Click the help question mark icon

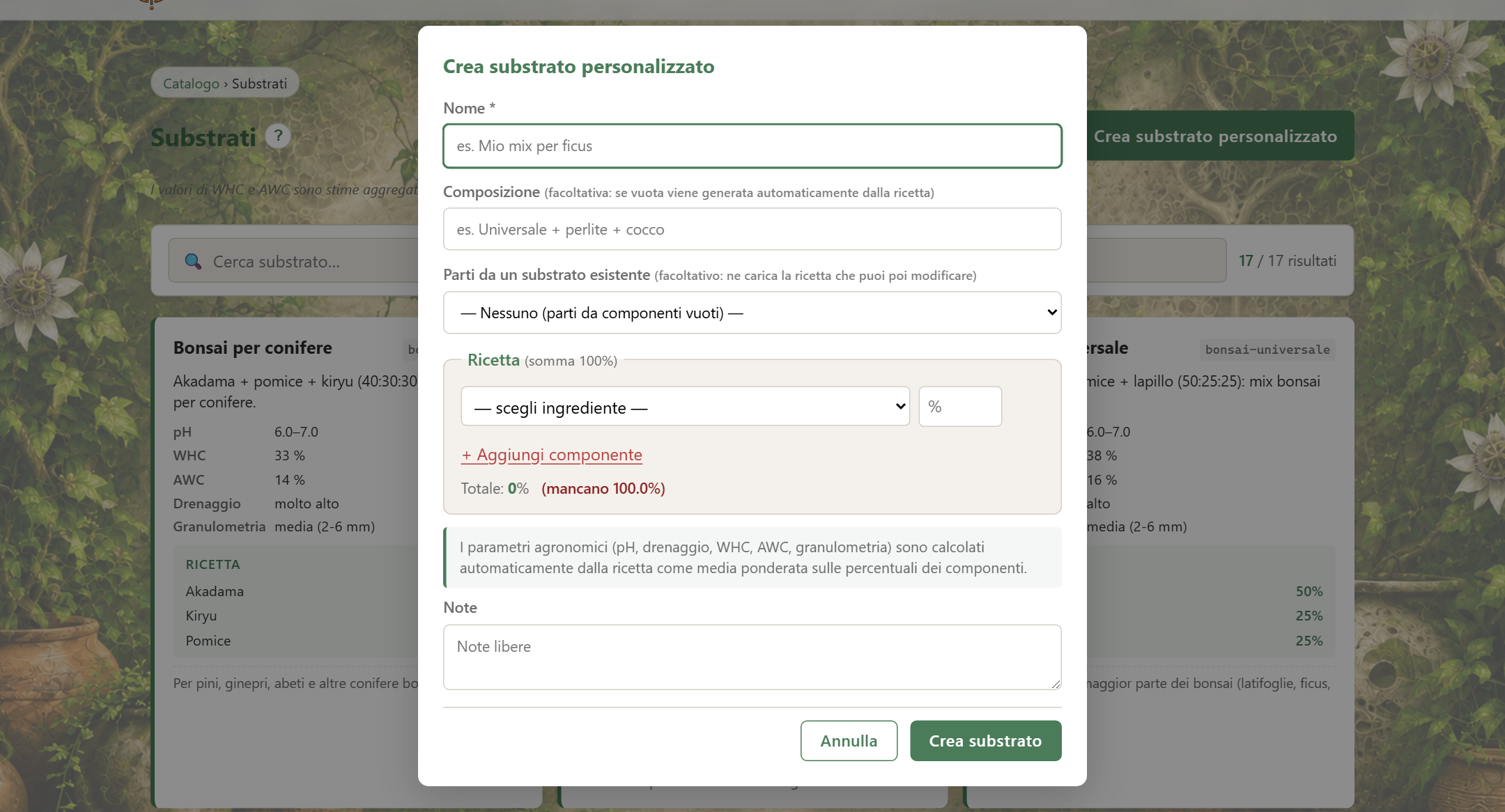coord(278,136)
